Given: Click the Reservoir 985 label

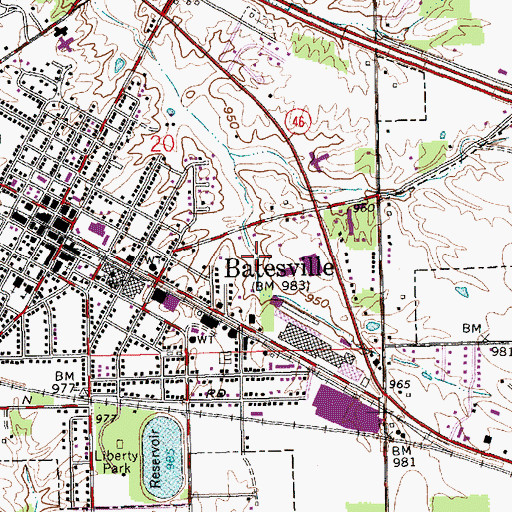Looking at the screenshot, I should coord(162,458).
